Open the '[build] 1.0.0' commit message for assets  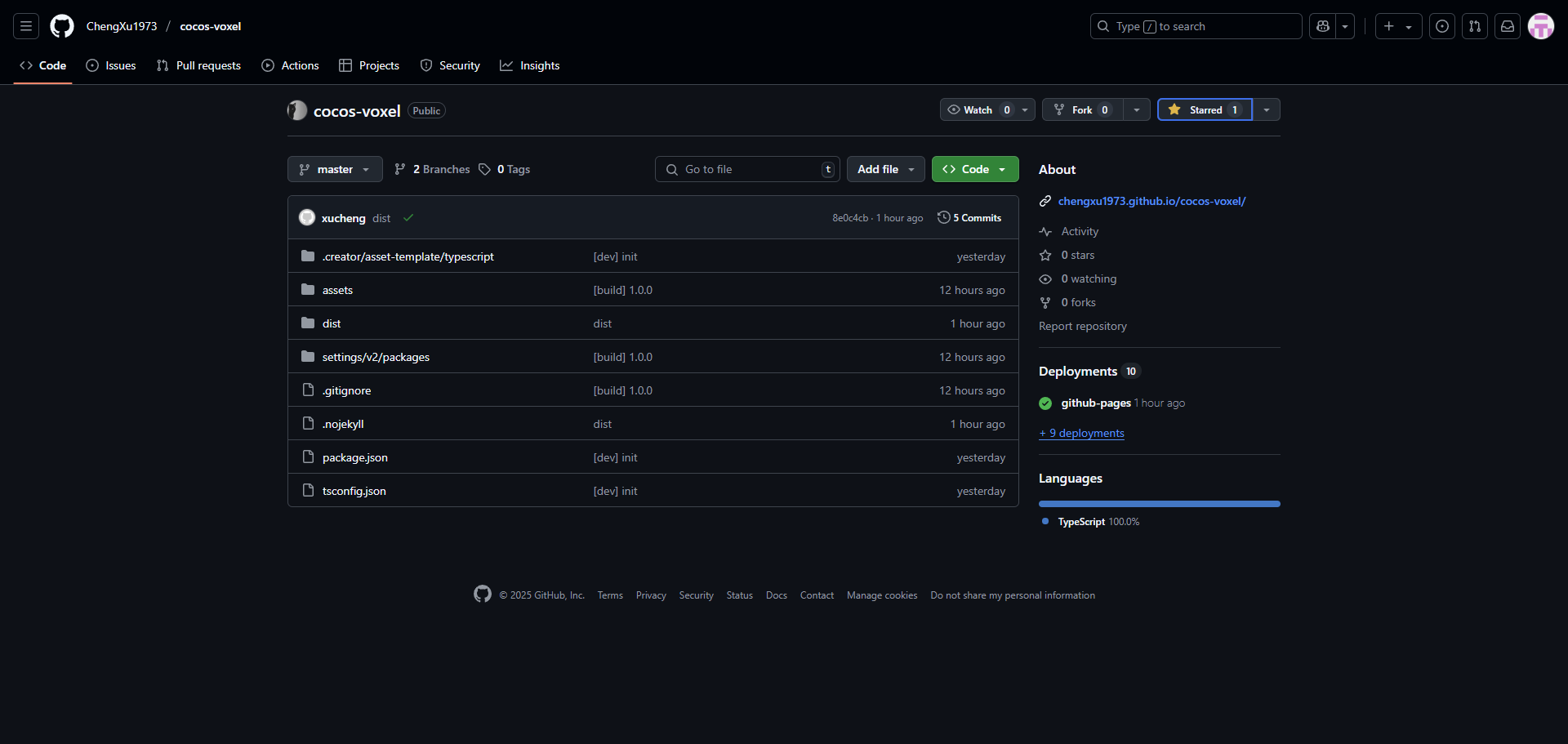(623, 290)
